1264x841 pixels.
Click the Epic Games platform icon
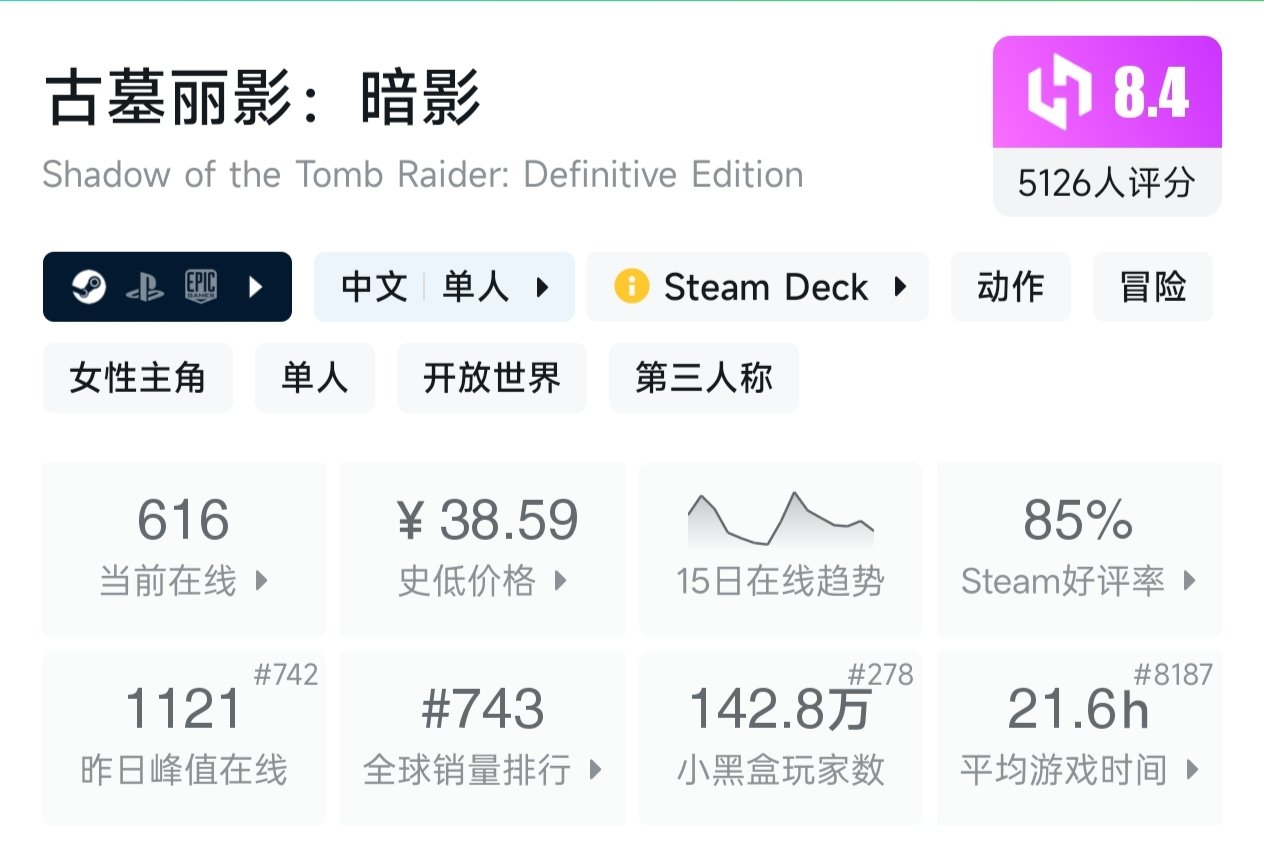click(200, 287)
